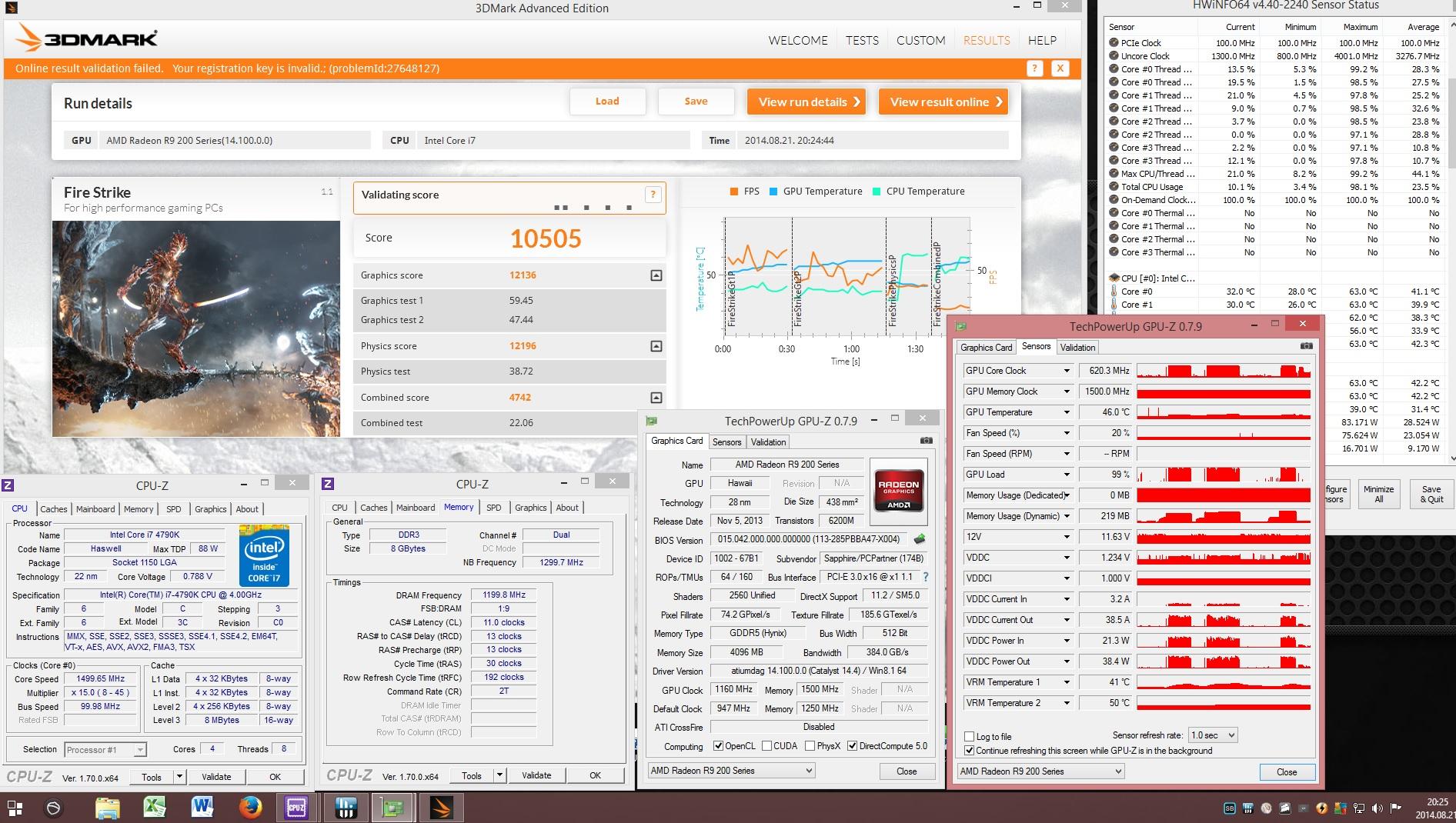Switch to CPU-Z via taskbar icon

tap(296, 808)
